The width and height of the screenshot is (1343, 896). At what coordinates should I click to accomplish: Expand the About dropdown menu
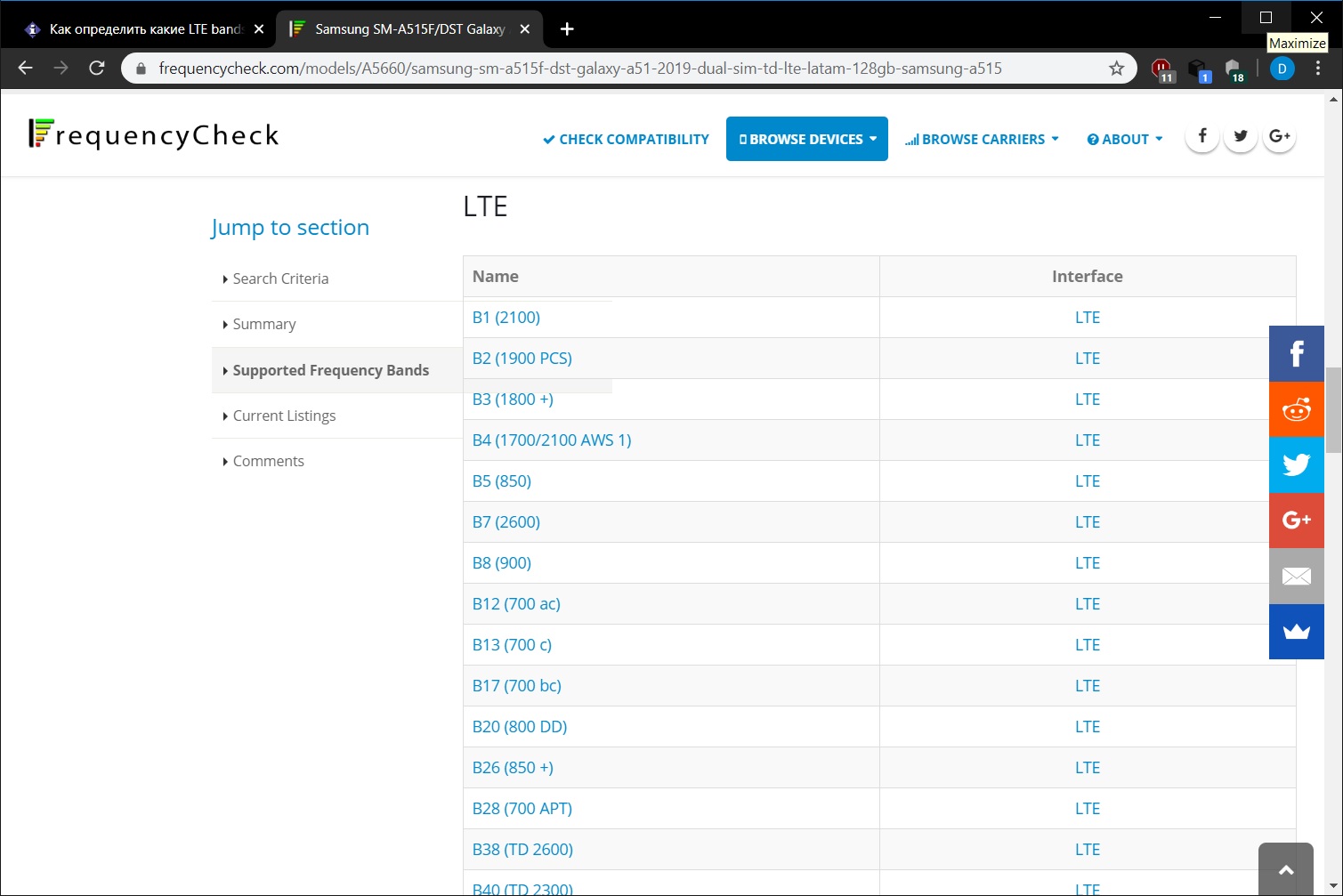(1125, 139)
